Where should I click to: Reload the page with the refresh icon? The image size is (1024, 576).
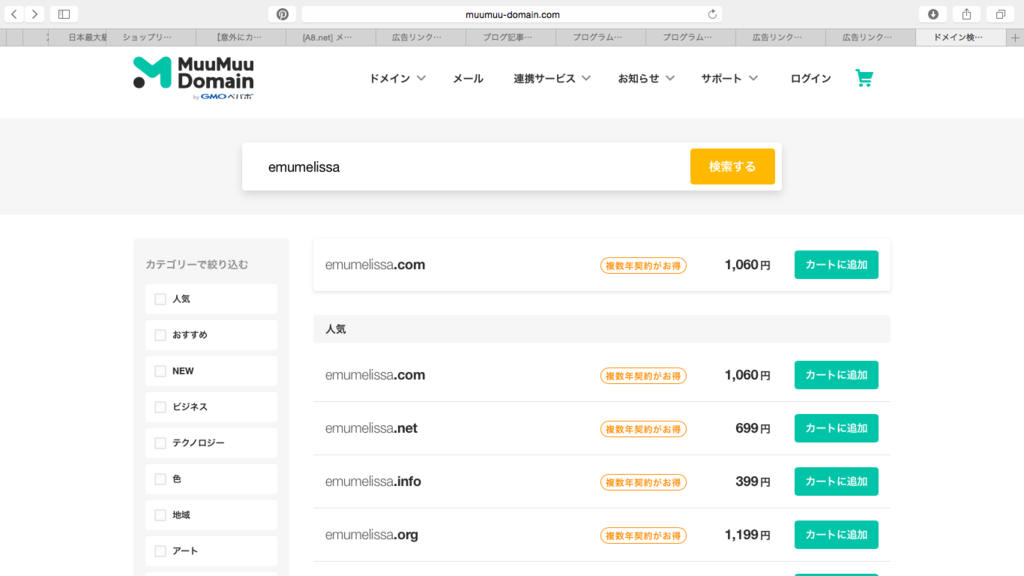tap(712, 14)
